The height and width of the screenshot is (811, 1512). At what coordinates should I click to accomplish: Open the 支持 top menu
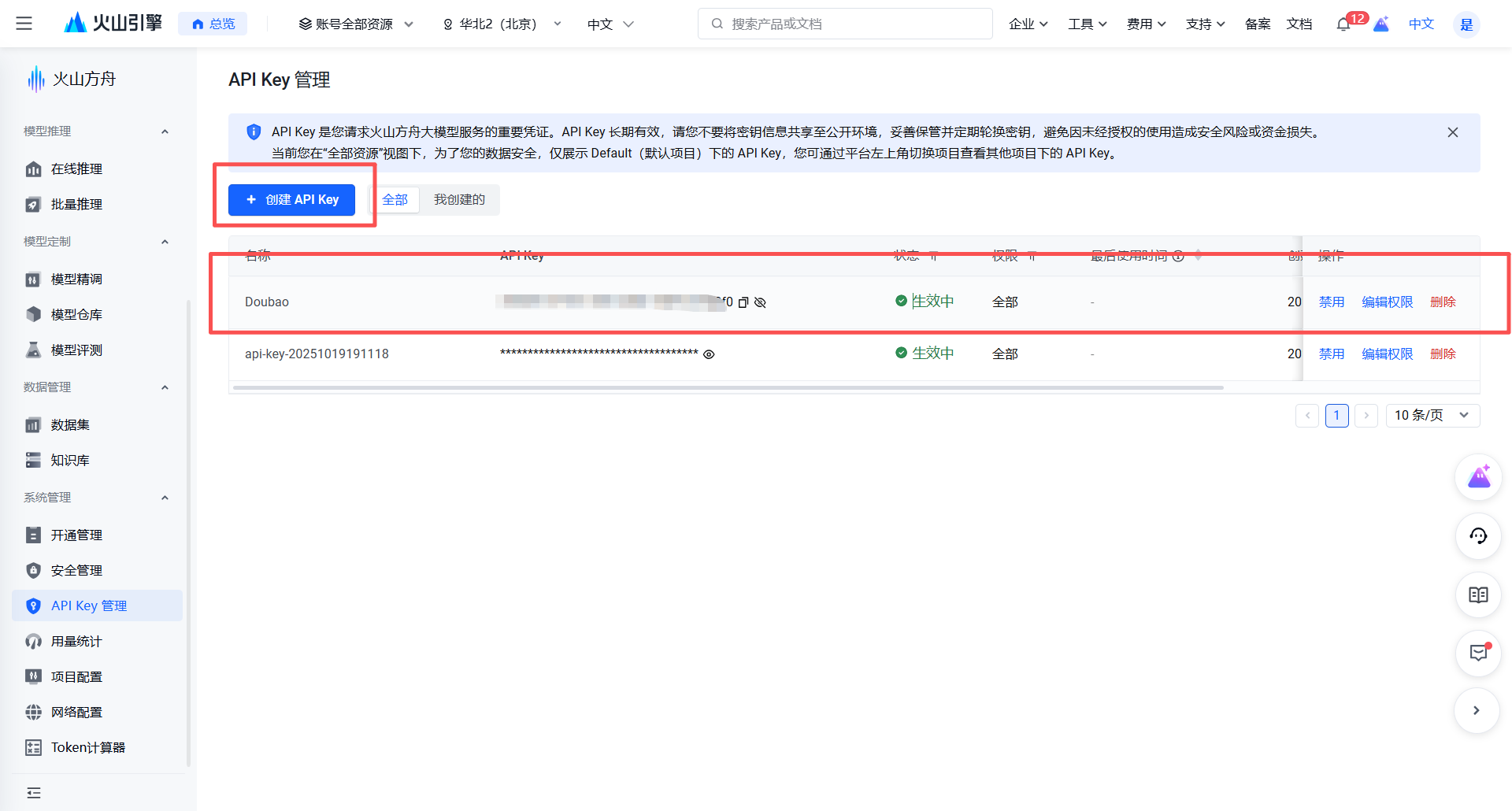pos(1205,24)
